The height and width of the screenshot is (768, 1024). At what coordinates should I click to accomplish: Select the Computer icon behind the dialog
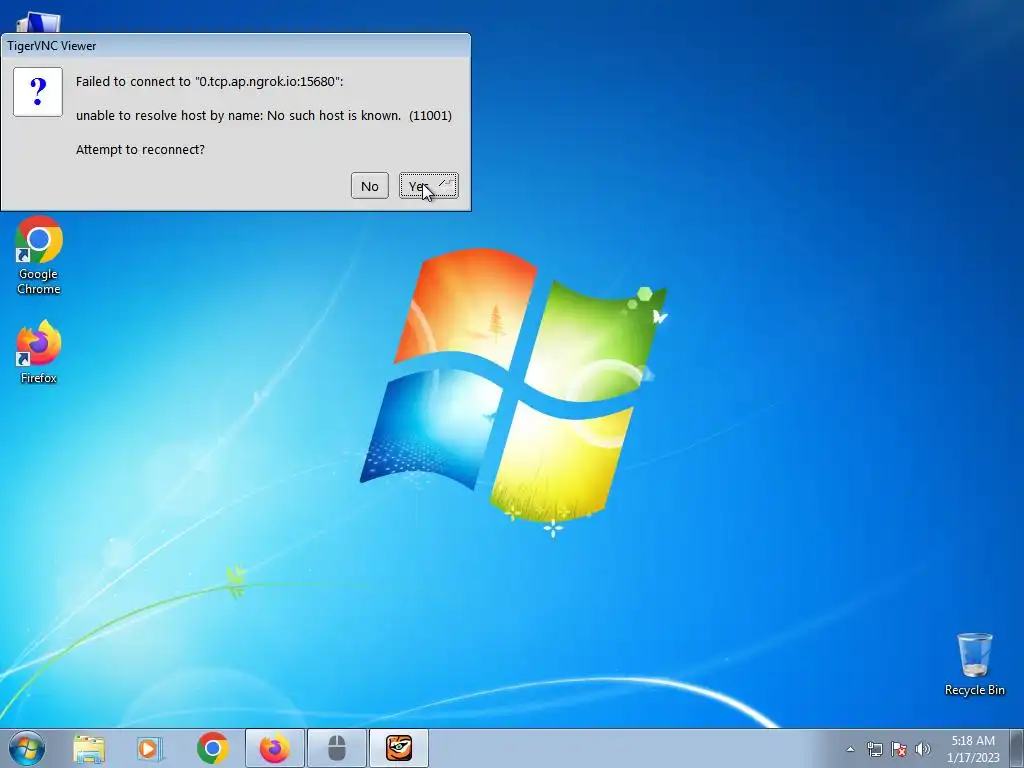[x=38, y=23]
